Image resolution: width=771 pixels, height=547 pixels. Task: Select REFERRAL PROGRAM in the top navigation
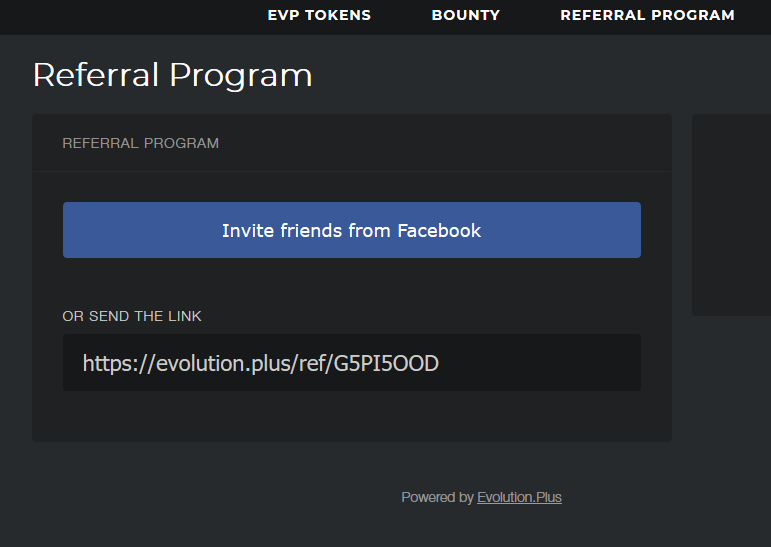pos(647,16)
